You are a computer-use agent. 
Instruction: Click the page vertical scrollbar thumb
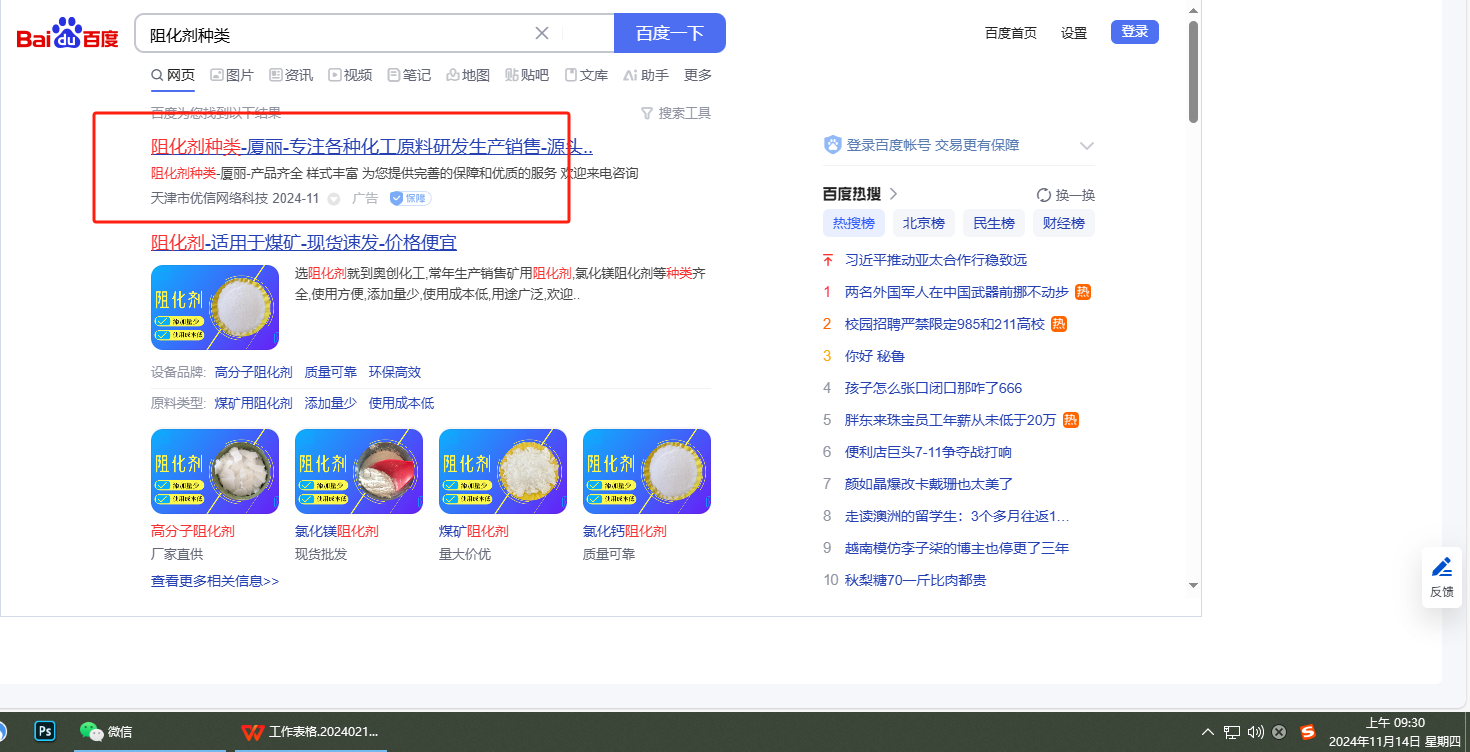(1192, 70)
